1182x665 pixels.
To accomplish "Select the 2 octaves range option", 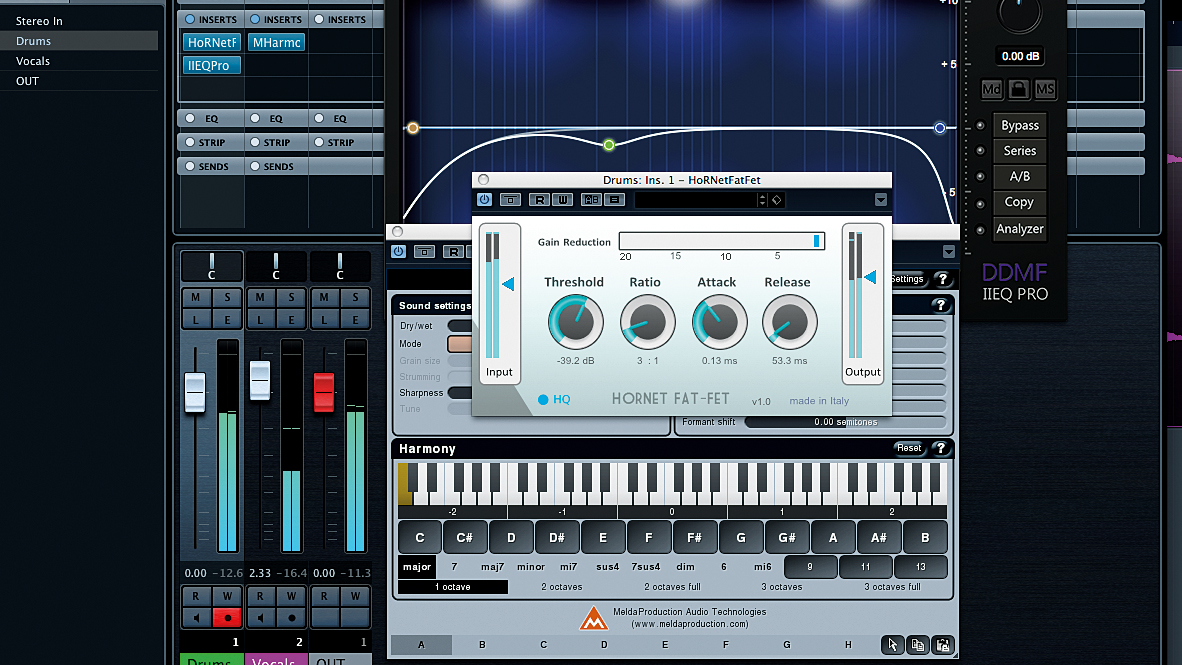I will click(562, 587).
